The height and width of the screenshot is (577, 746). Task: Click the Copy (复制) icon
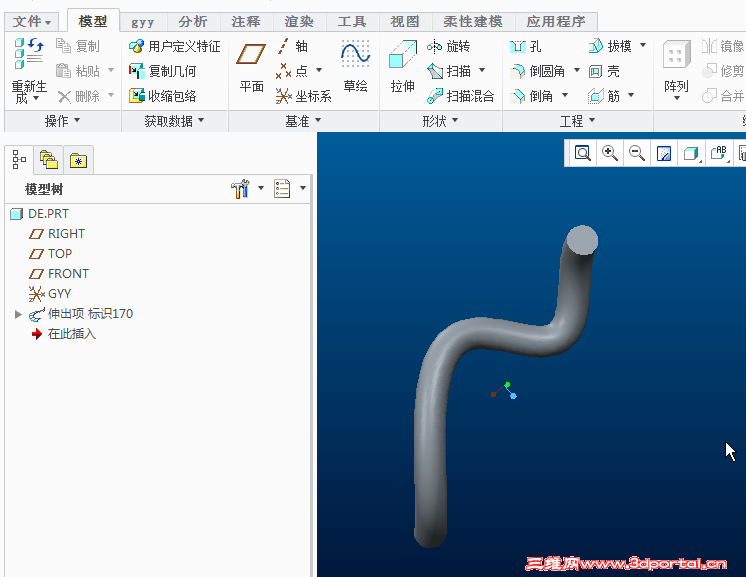(x=63, y=46)
